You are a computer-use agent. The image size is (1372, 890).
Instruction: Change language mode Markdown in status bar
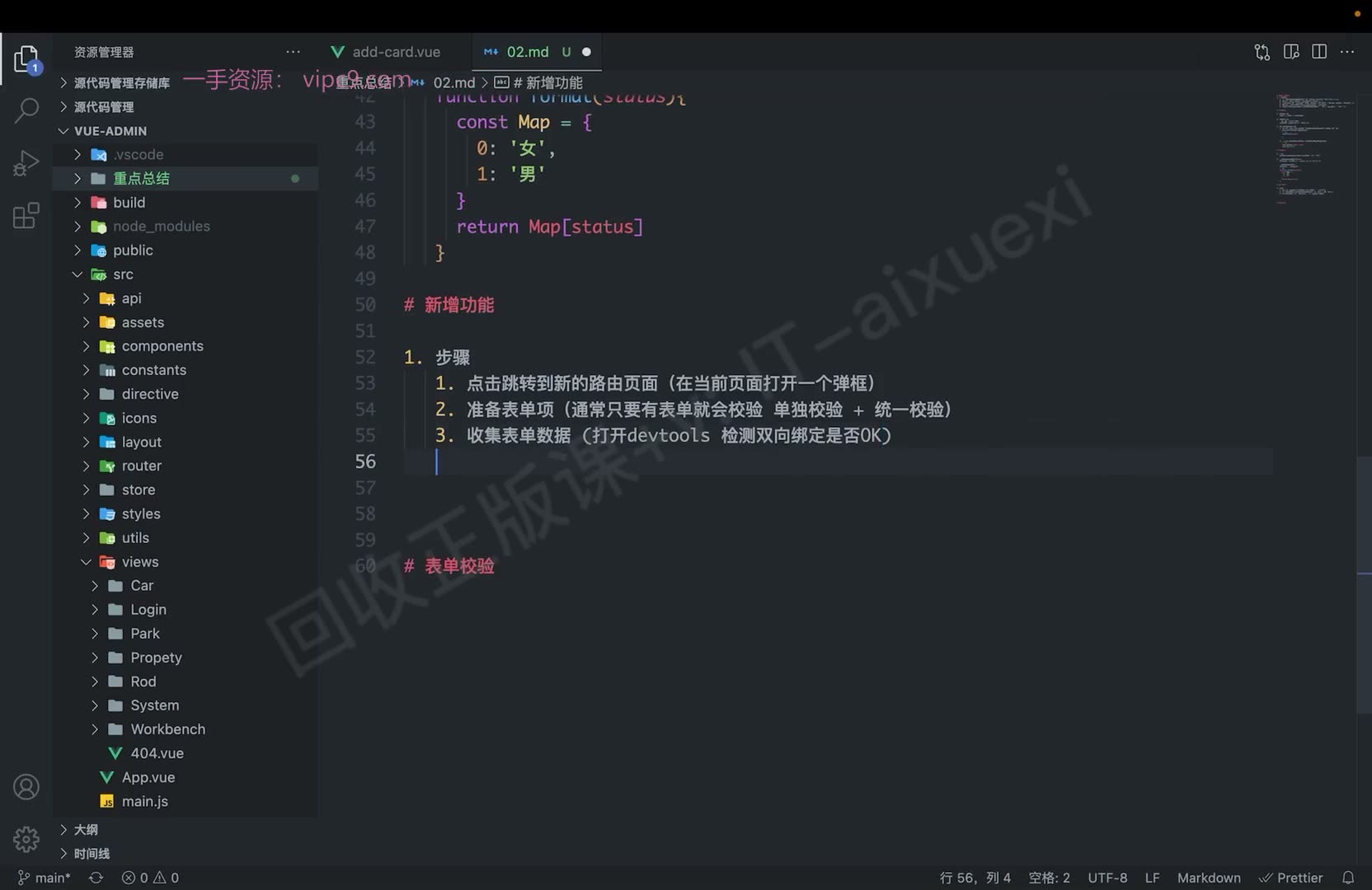[1209, 878]
